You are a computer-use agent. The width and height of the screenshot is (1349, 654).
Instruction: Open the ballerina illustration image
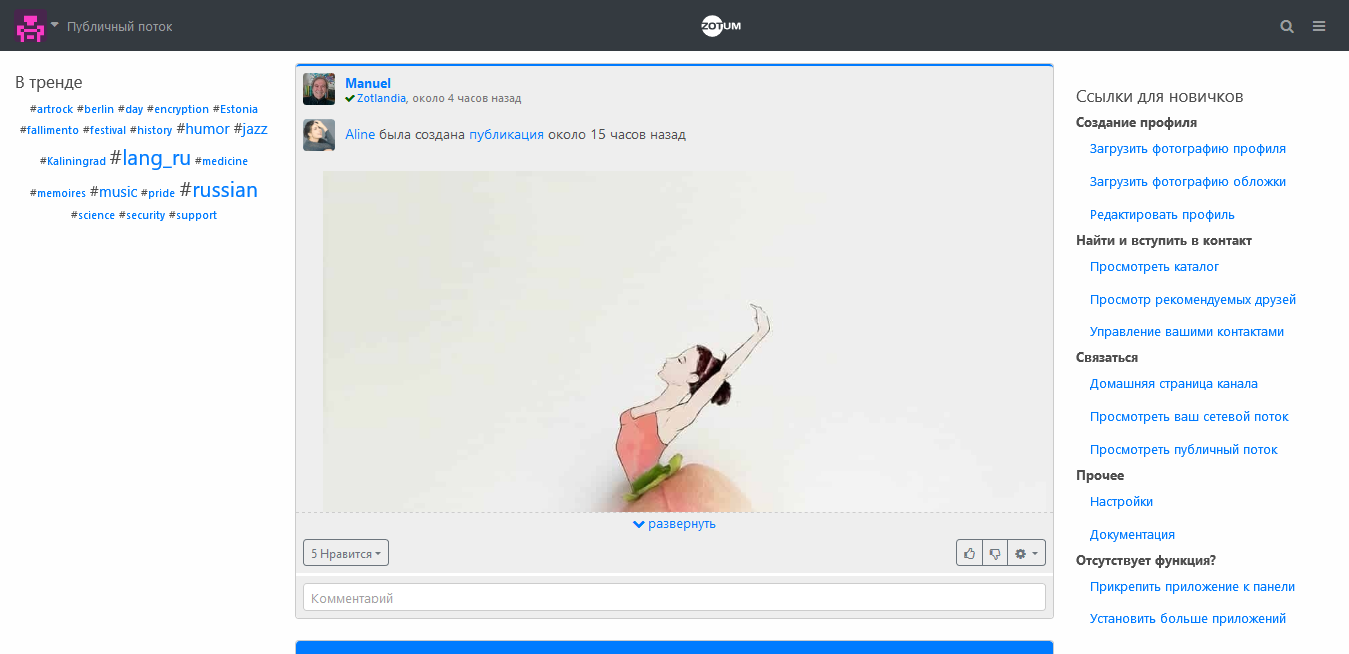(x=688, y=341)
